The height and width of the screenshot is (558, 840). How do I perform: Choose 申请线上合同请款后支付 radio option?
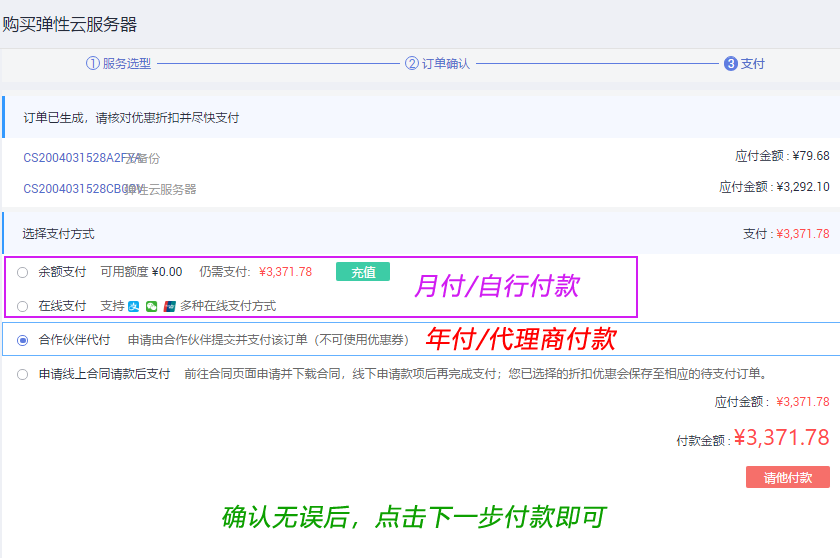point(23,374)
